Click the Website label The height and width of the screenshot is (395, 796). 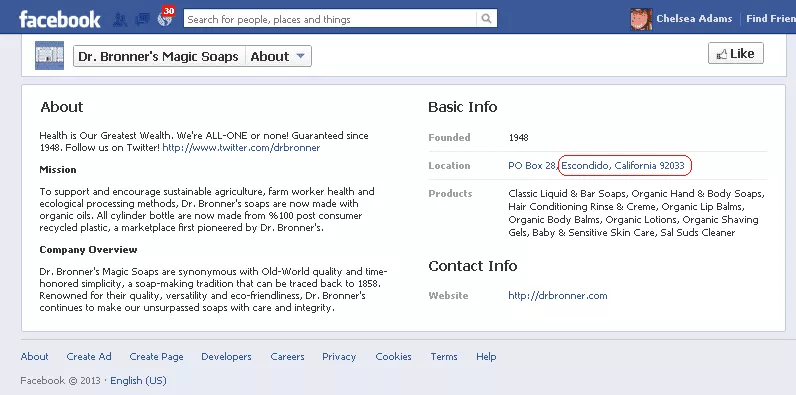pyautogui.click(x=448, y=295)
